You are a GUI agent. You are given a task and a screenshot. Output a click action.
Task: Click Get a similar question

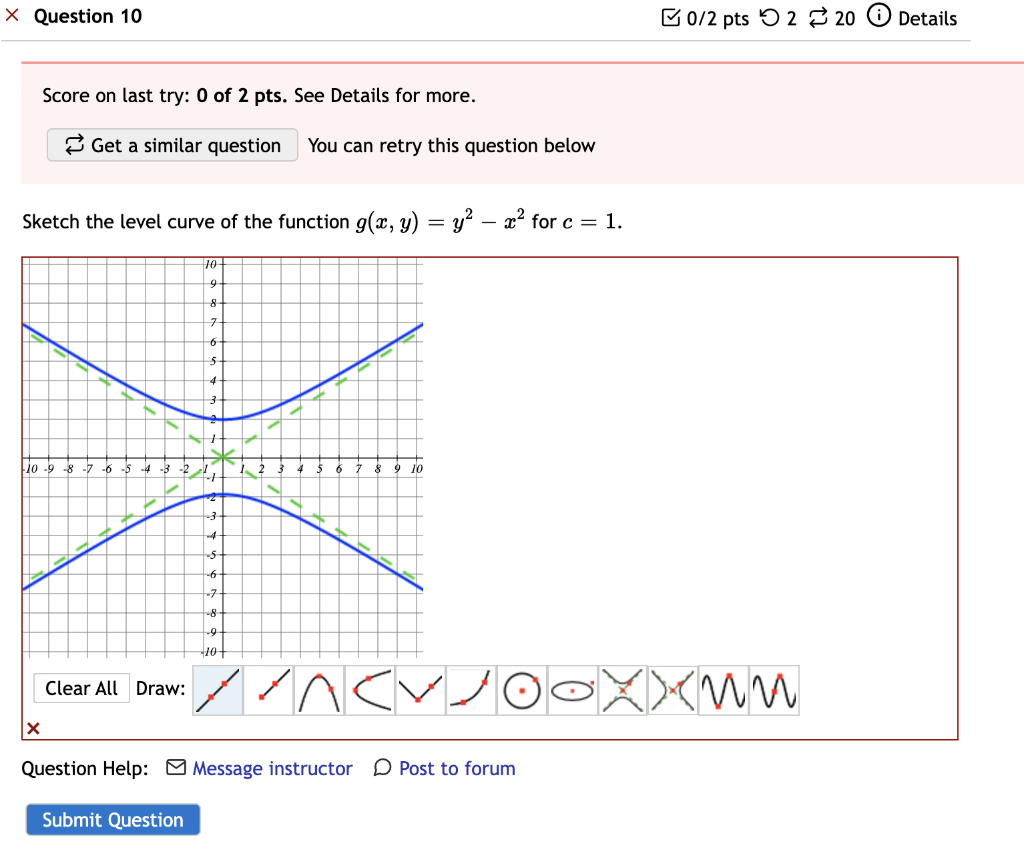(x=172, y=145)
